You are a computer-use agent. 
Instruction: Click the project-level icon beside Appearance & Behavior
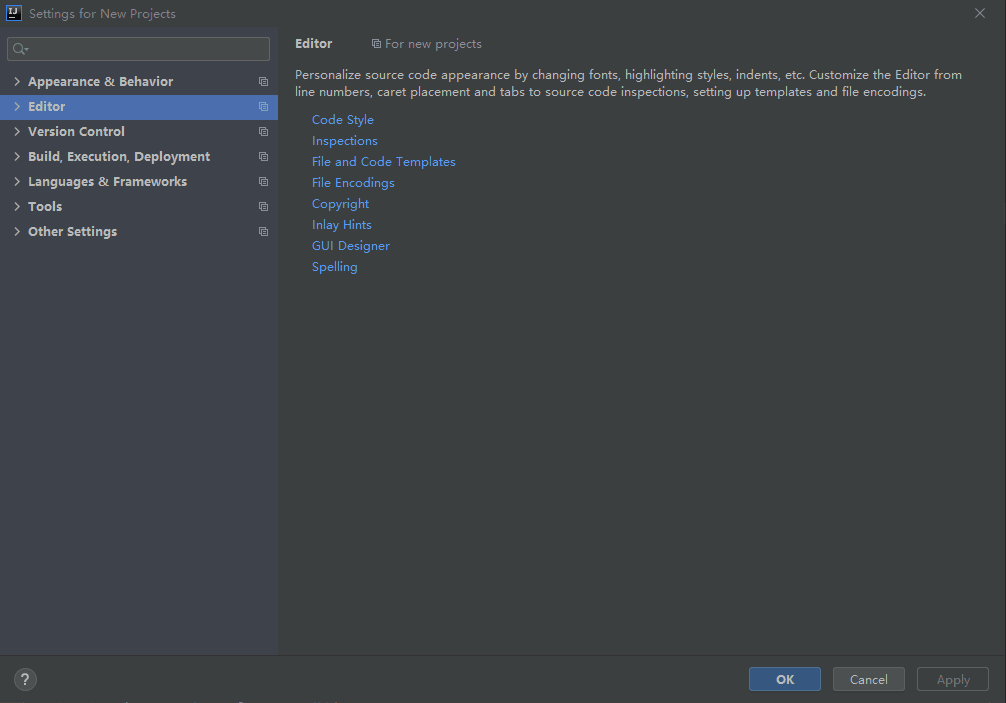point(263,81)
